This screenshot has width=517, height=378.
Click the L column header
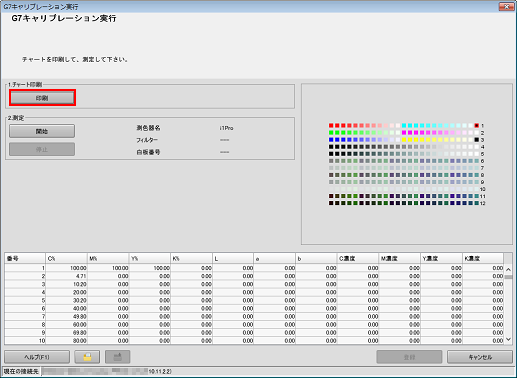233,258
